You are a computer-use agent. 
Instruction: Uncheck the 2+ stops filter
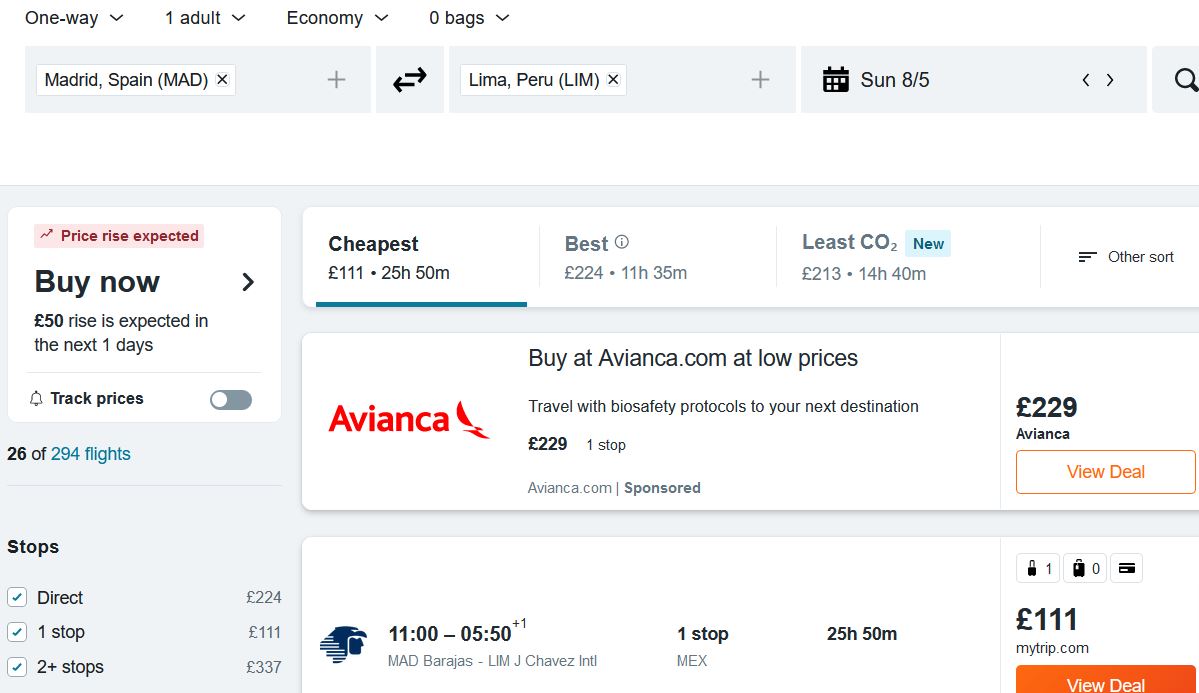tap(17, 667)
